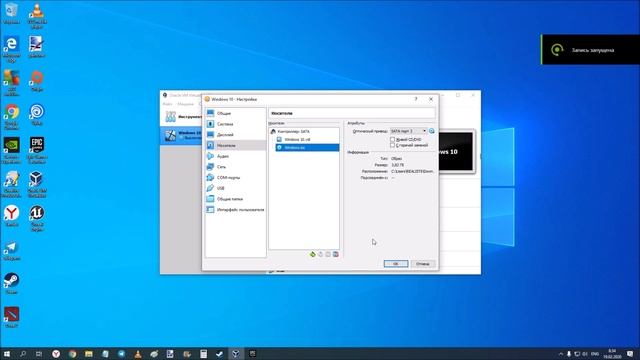The image size is (640, 360).
Task: Click the remove attachment icon under storage tree
Action: point(336,254)
